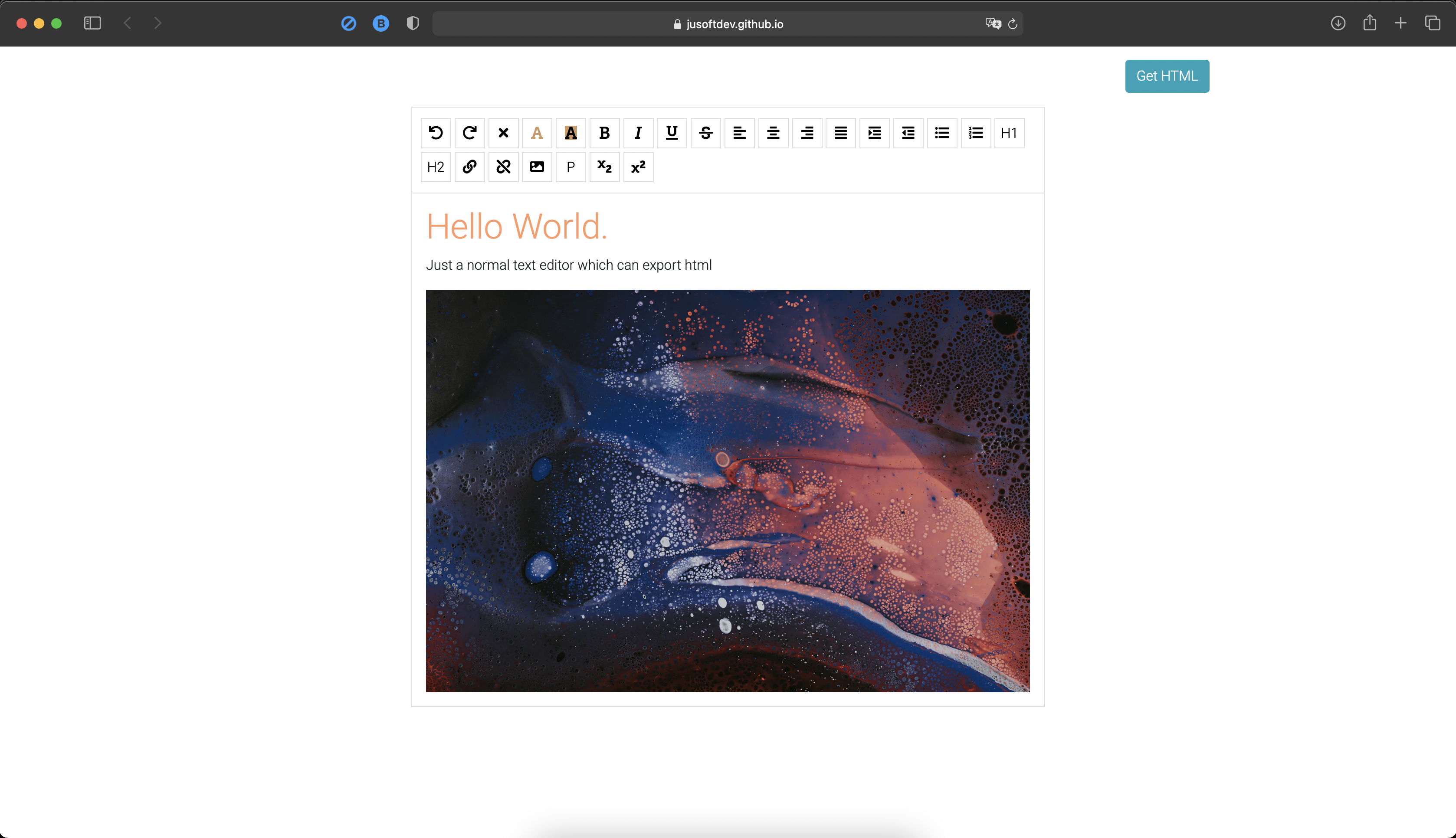Center align the text

774,133
